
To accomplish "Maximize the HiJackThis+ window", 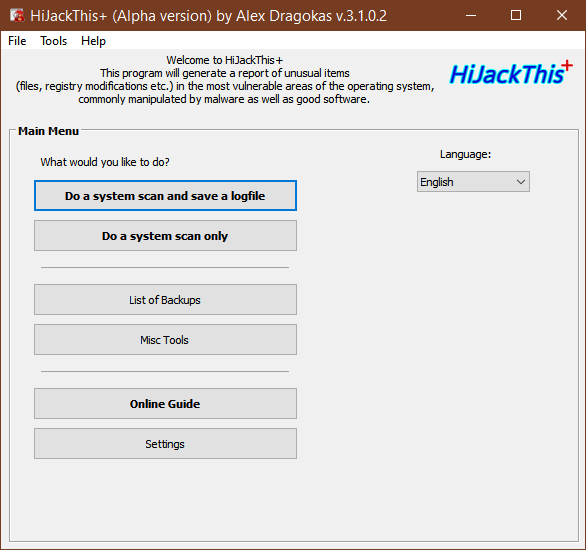I will click(516, 15).
